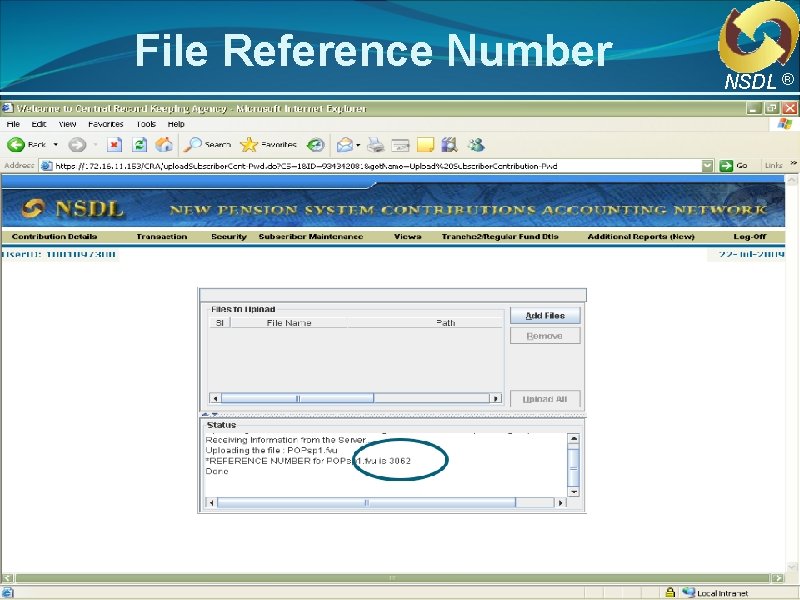800x600 pixels.
Task: Click down arrow of Status scrollbar
Action: 573,492
